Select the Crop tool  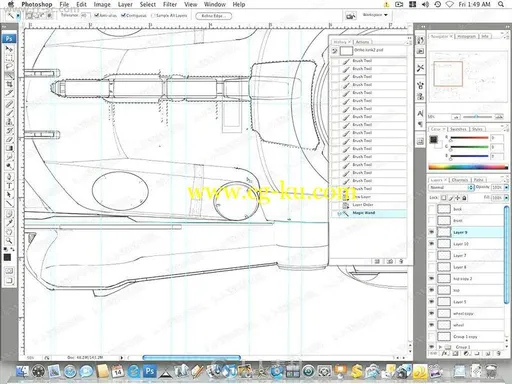point(9,84)
